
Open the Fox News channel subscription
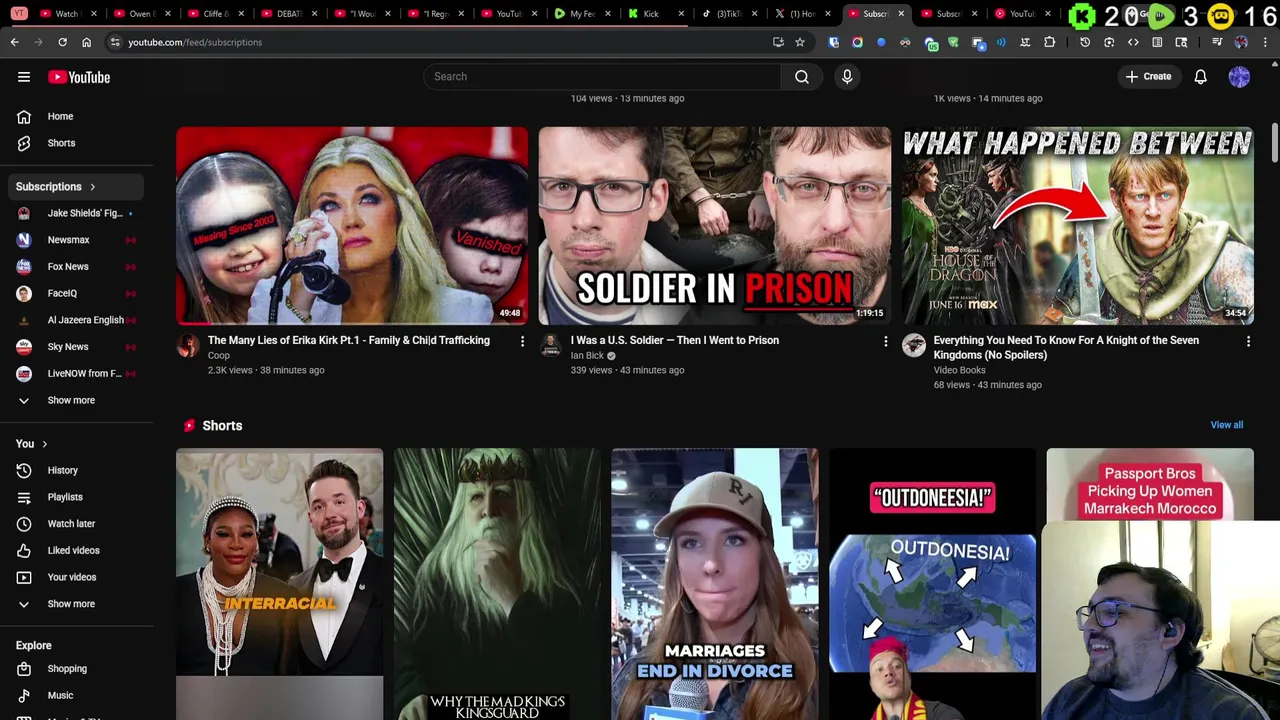76,267
